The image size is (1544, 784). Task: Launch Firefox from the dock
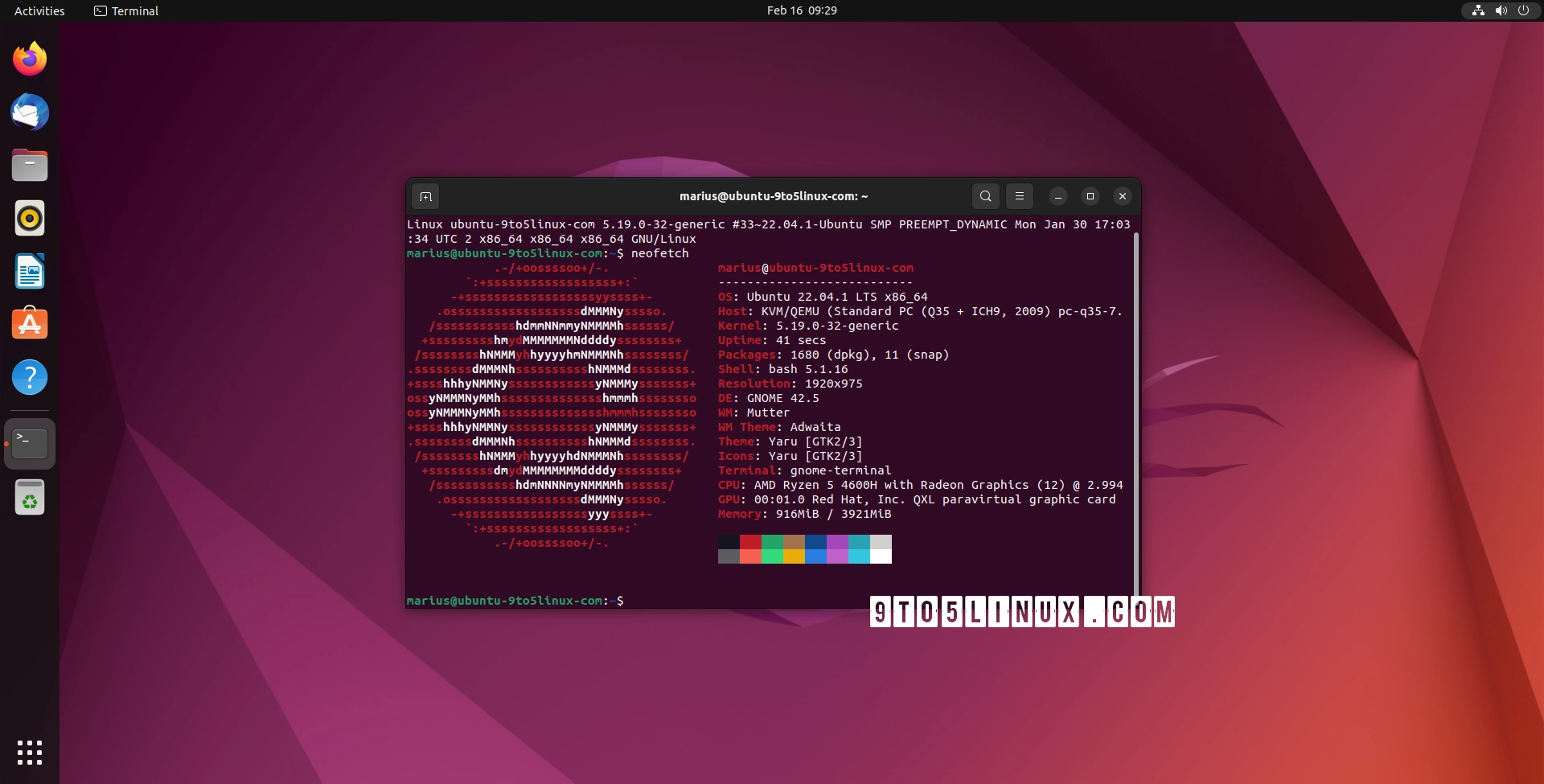[x=30, y=59]
